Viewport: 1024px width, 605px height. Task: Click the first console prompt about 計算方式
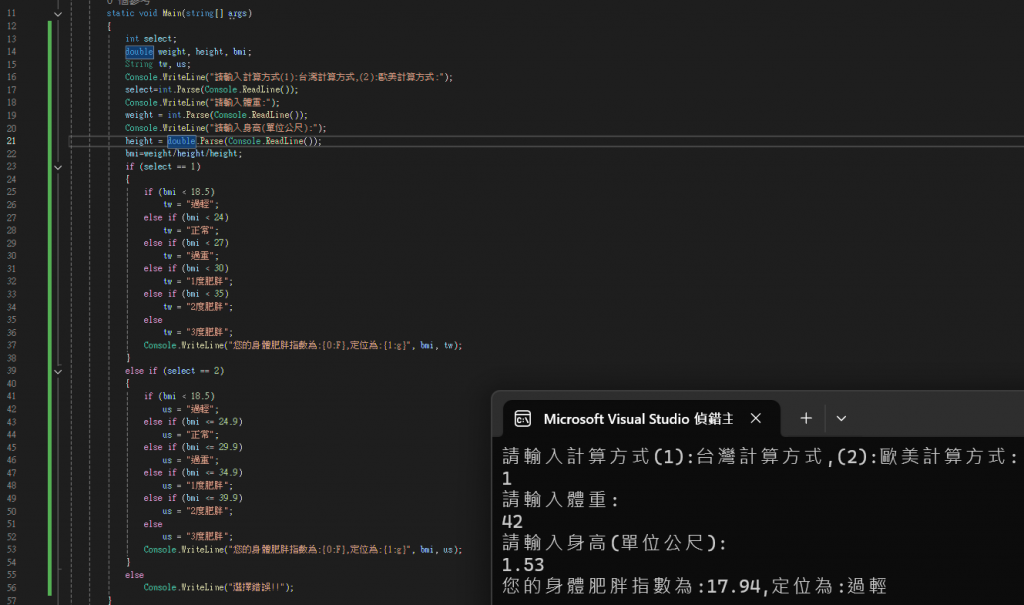pos(760,457)
